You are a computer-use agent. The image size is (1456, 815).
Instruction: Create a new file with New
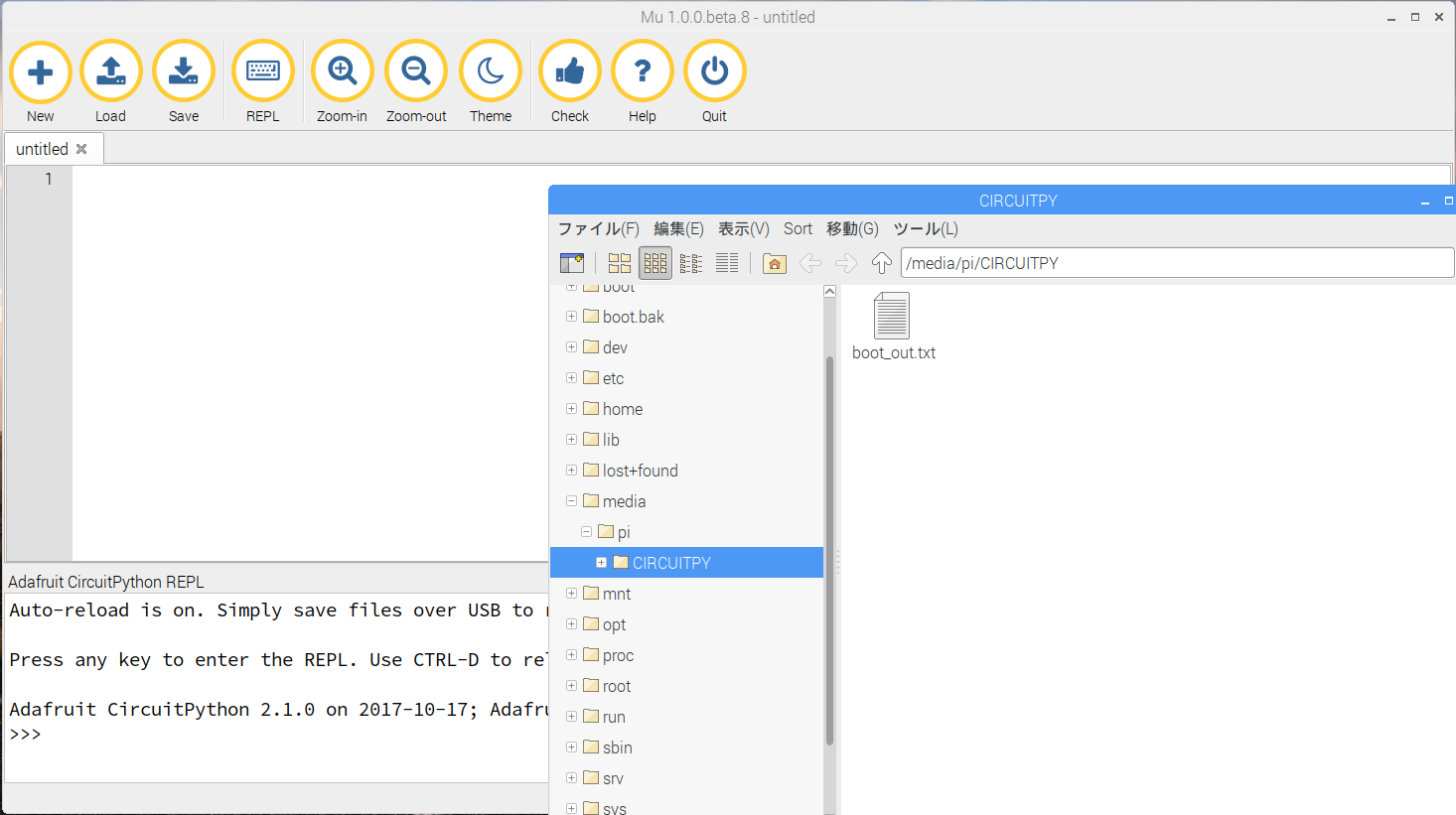point(40,70)
